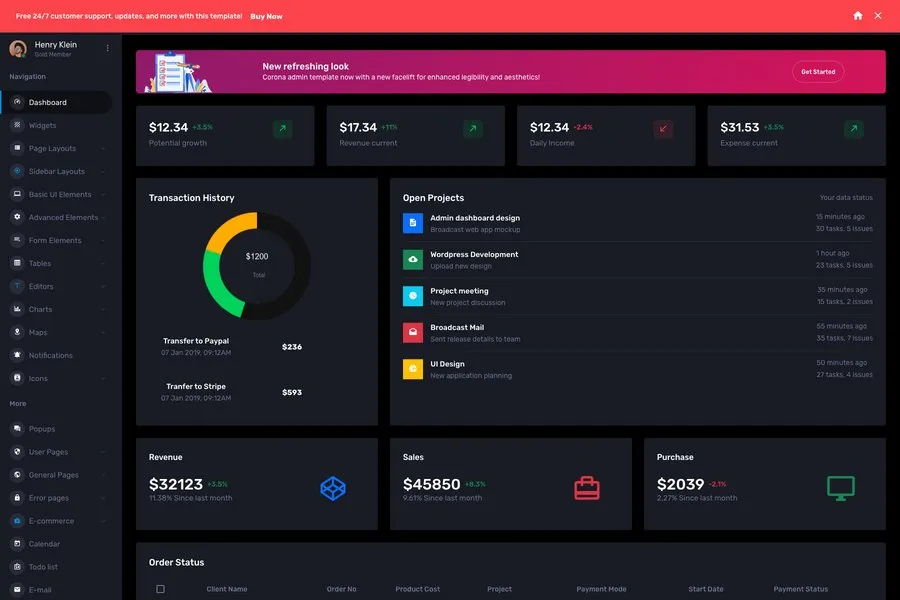Go to Calendar in the sidebar
Screen dimensions: 900x600
click(x=44, y=544)
